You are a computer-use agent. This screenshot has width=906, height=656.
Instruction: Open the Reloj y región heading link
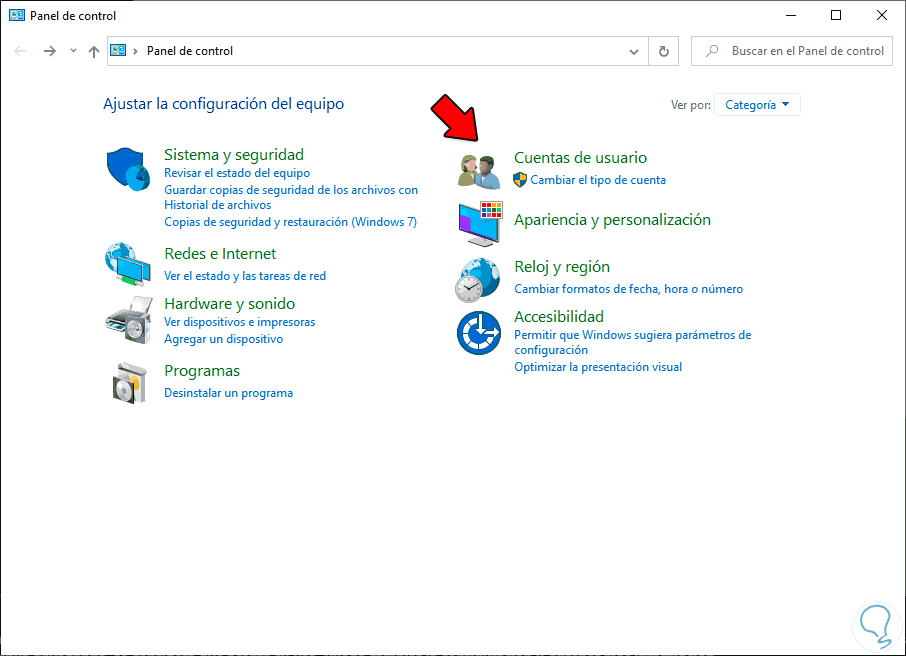(x=562, y=266)
